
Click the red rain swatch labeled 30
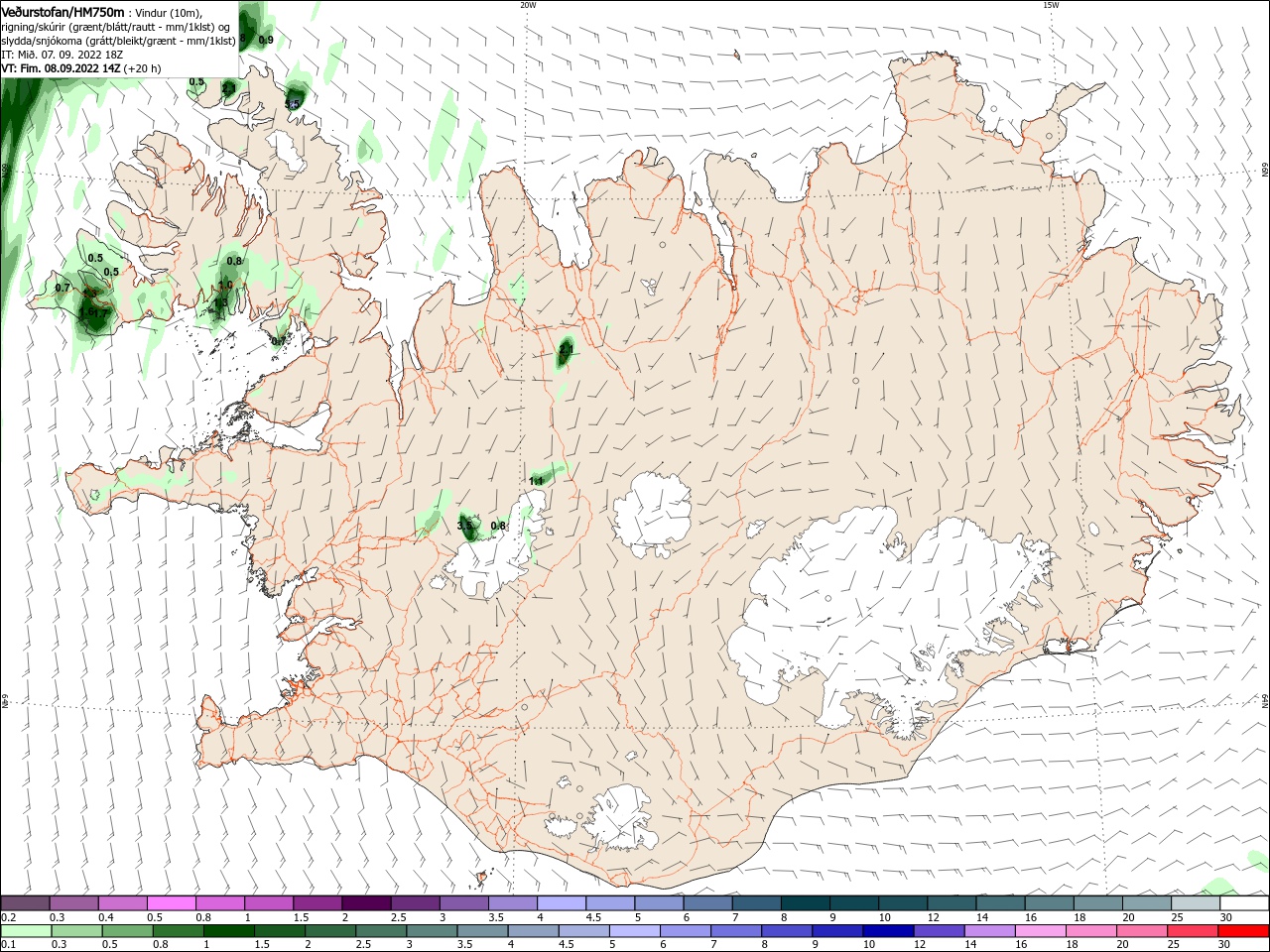click(1243, 931)
